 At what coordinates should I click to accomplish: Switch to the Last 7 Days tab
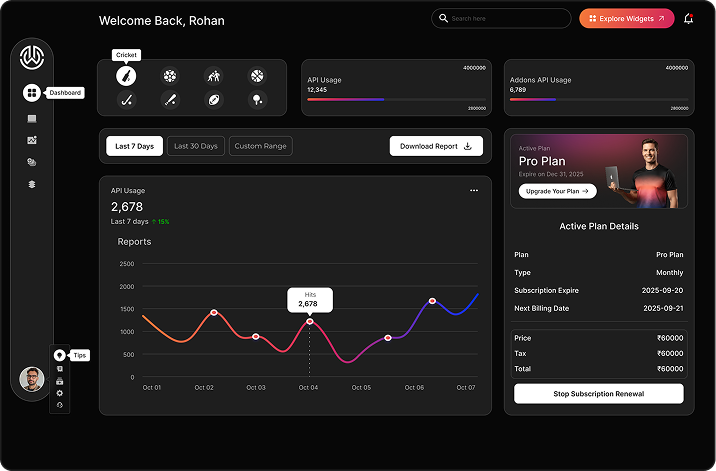[x=134, y=146]
